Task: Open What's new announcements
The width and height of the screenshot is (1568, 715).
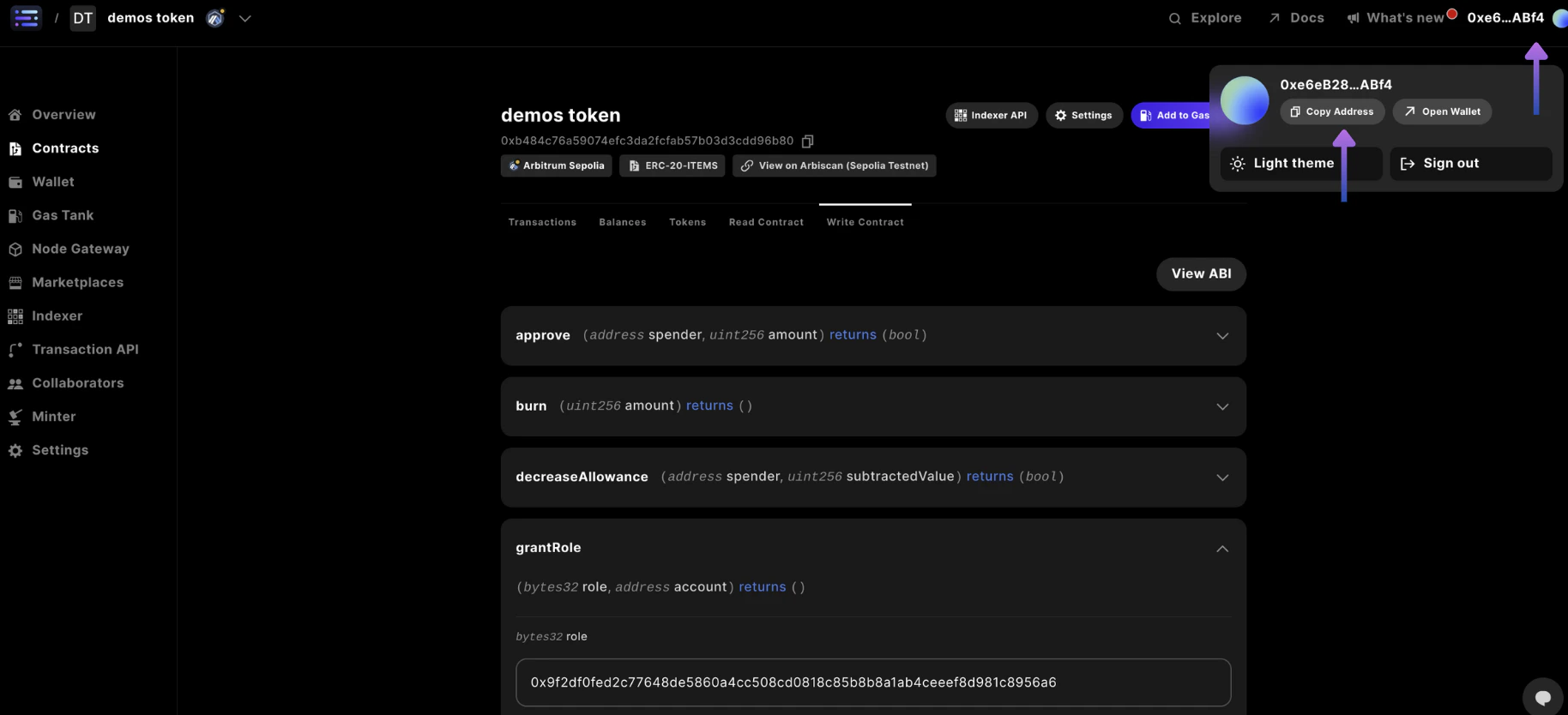Action: [1402, 18]
